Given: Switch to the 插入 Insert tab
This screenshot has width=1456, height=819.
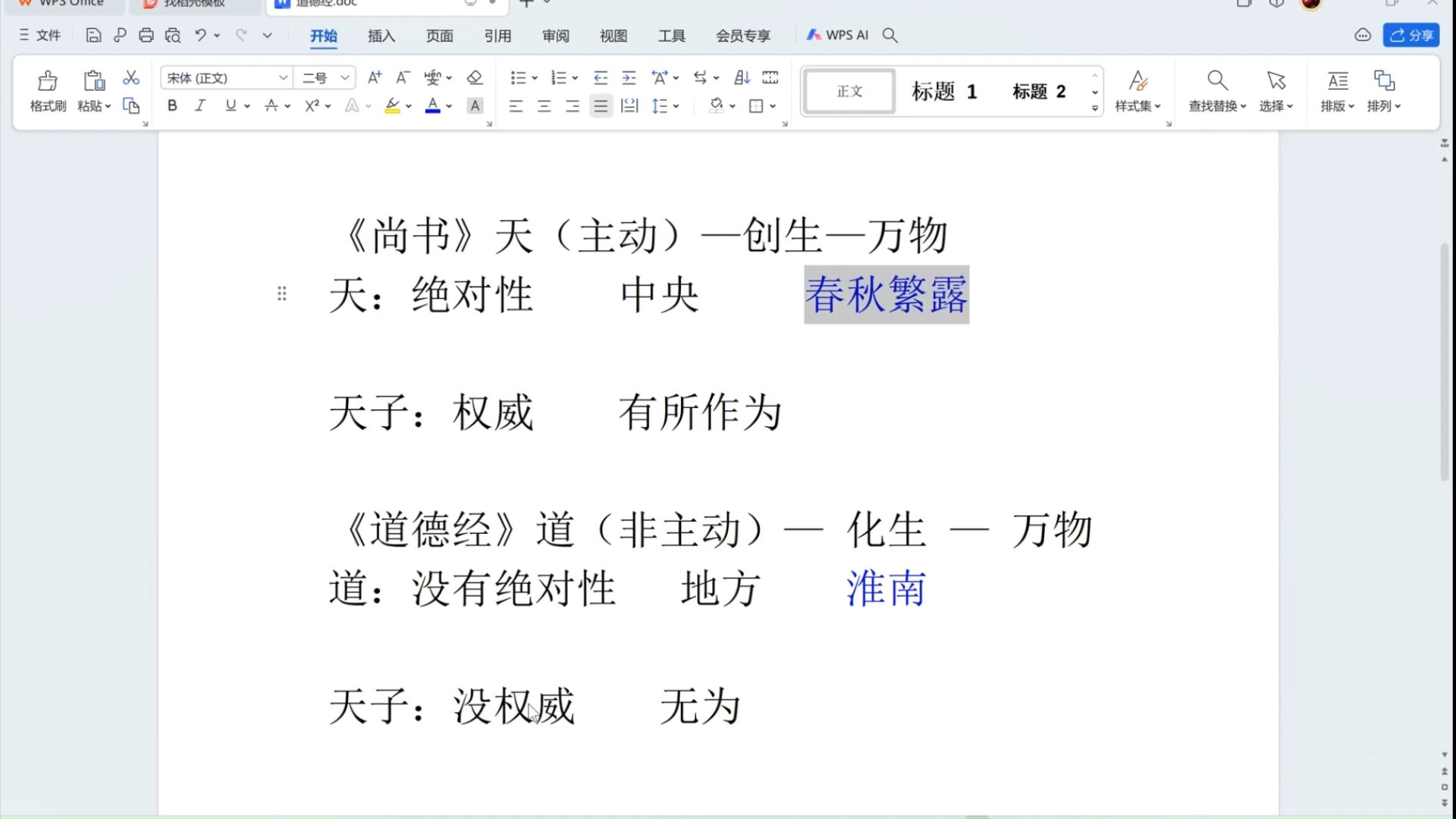Looking at the screenshot, I should 381,36.
